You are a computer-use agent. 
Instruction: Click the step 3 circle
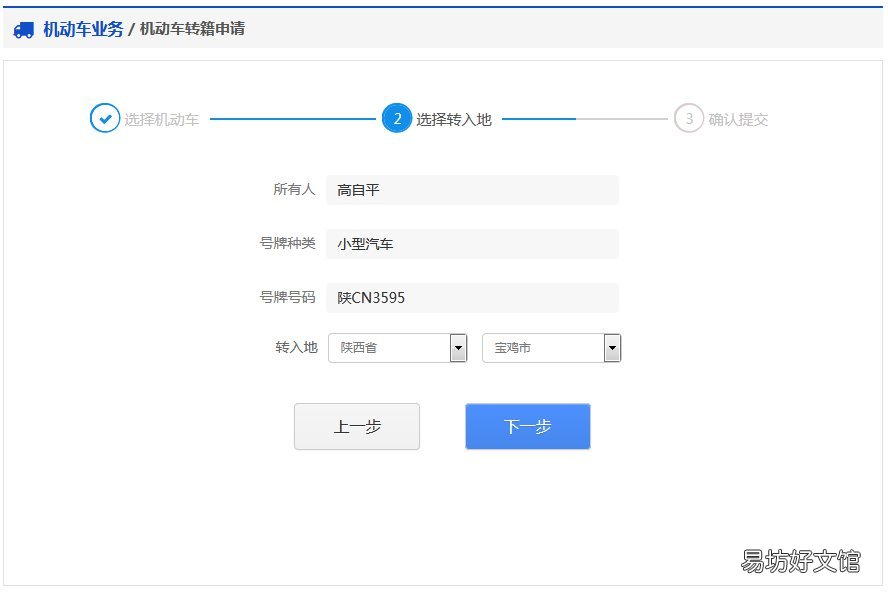tap(689, 118)
